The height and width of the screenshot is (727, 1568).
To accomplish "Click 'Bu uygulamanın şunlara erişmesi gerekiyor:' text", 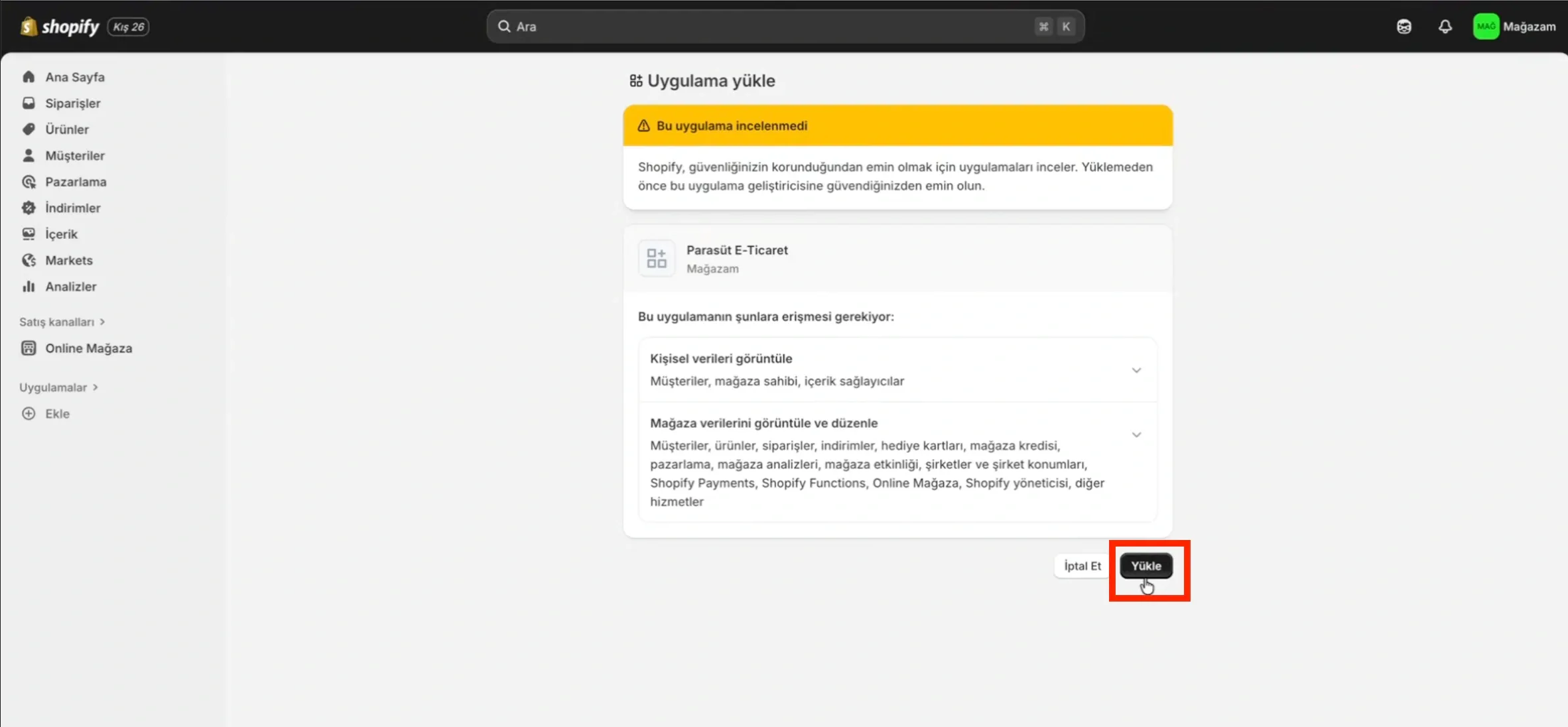I will tap(765, 316).
